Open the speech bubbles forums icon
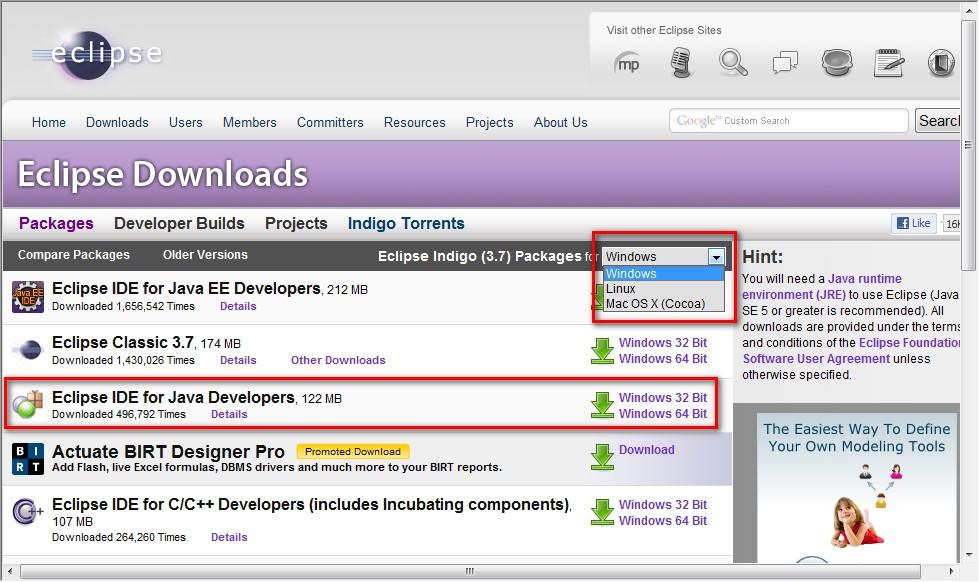Screen dimensions: 979x582 [x=785, y=63]
